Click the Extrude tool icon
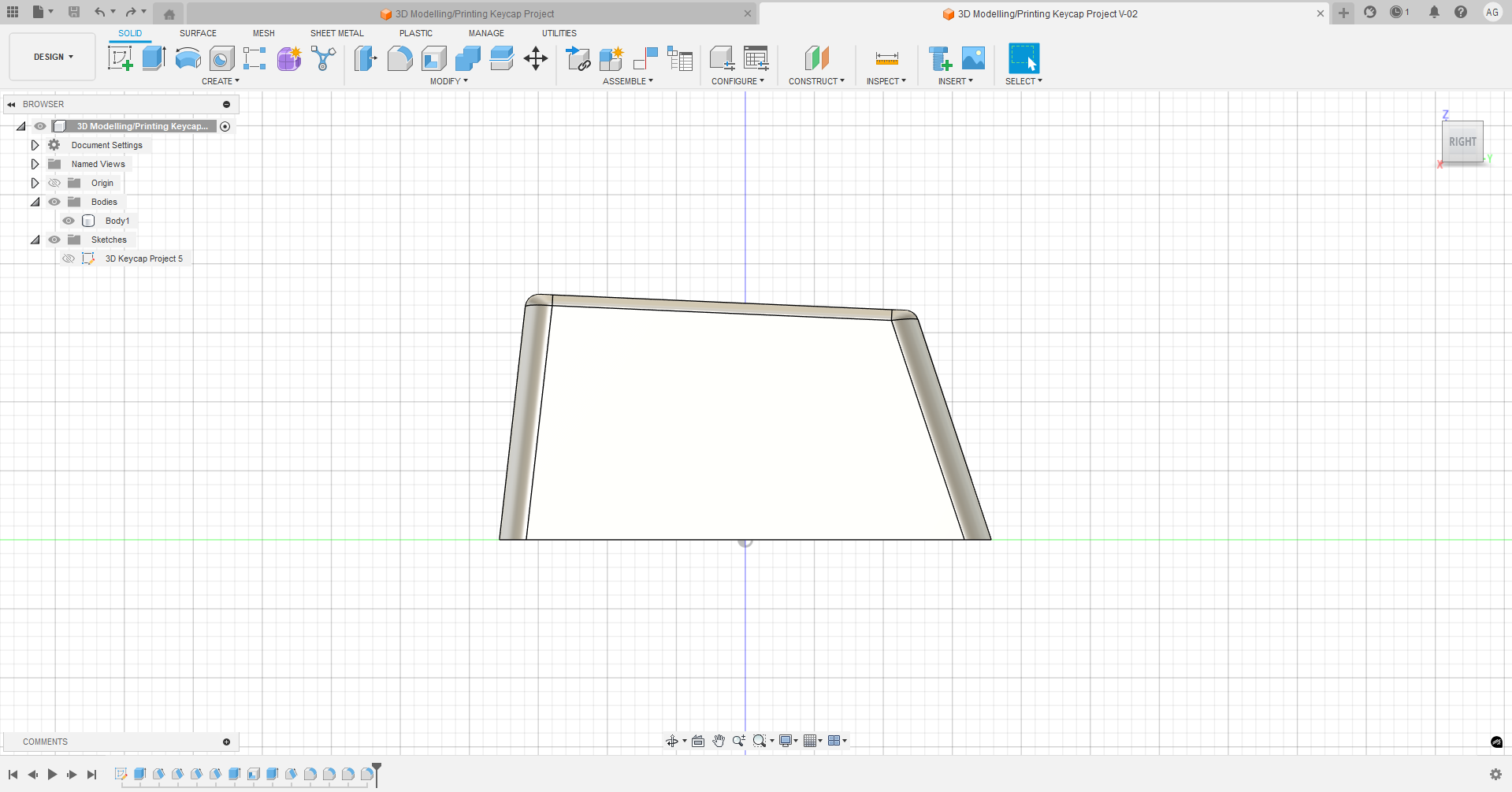This screenshot has height=792, width=1512. [154, 58]
